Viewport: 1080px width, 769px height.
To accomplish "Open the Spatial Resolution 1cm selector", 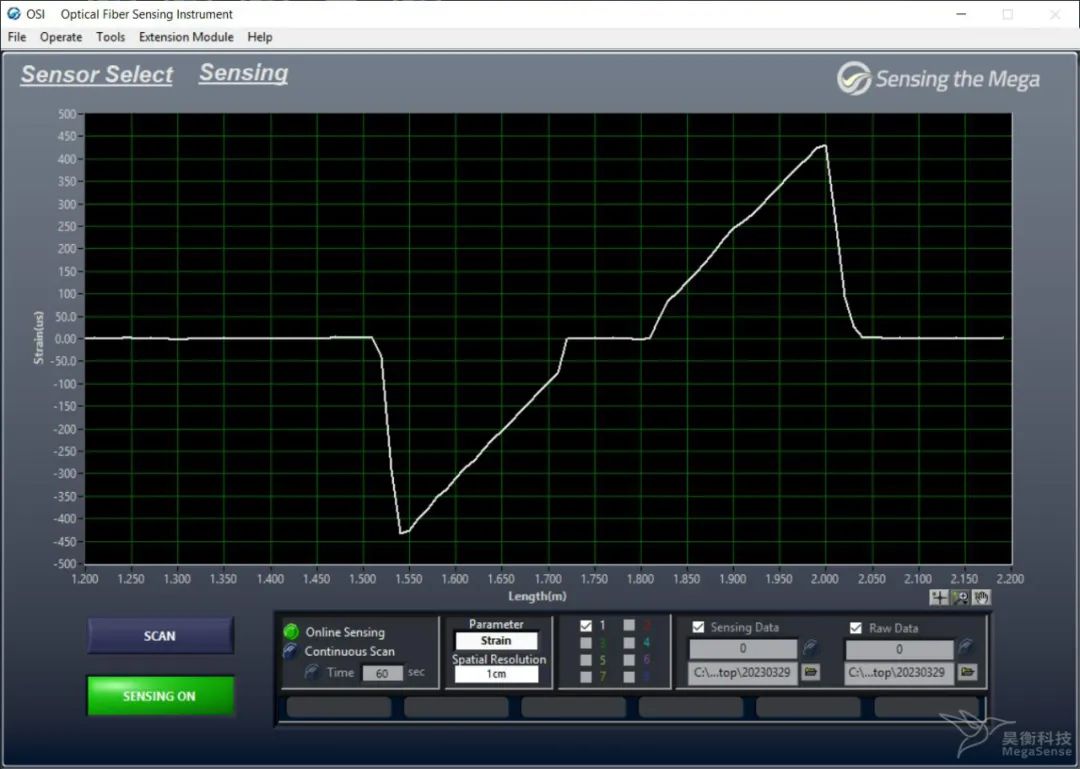I will pos(496,674).
